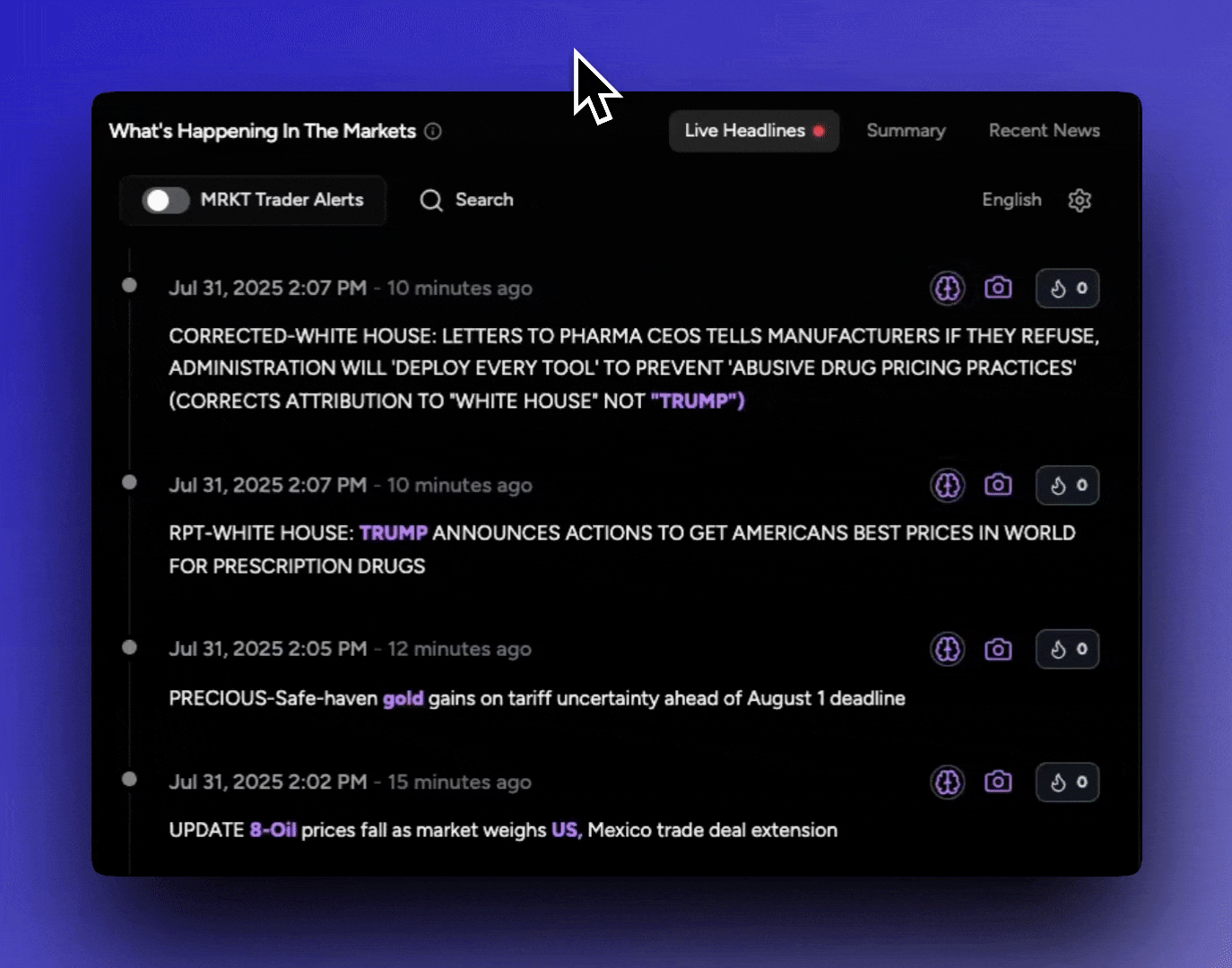This screenshot has width=1232, height=968.
Task: Click the info icon beside the markets title
Action: pos(434,131)
